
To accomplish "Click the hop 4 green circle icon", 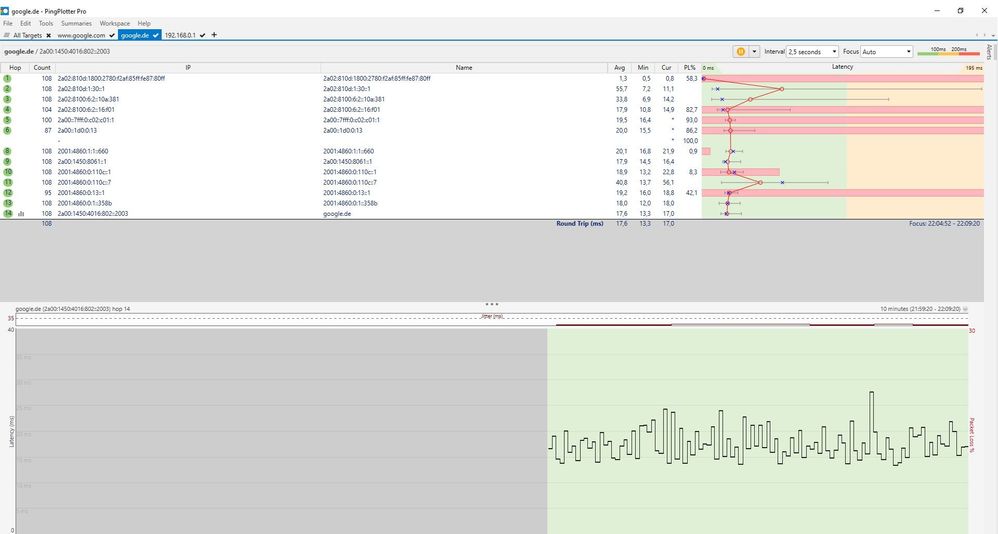I will (x=8, y=109).
